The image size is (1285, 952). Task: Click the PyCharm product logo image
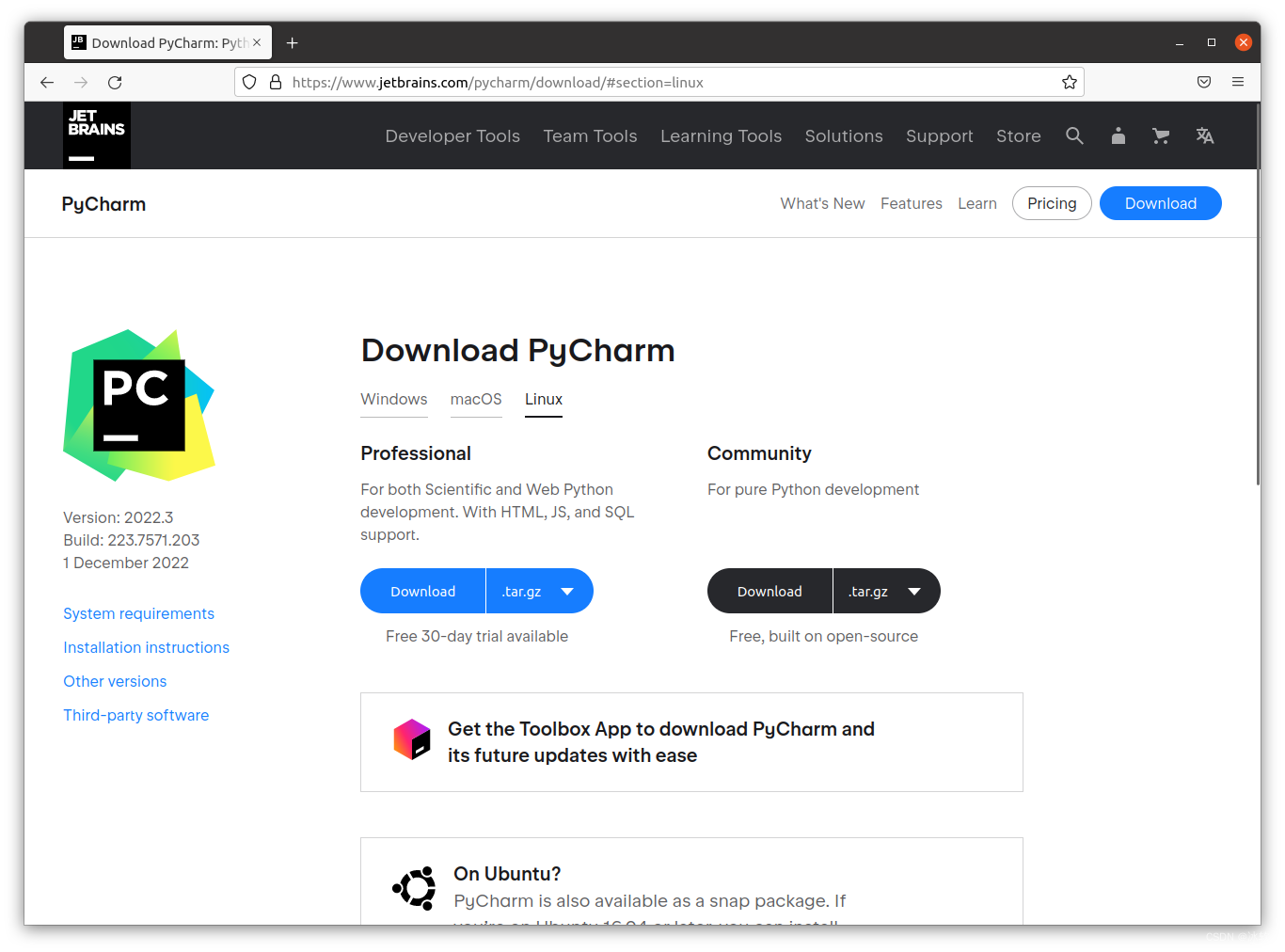(x=139, y=405)
